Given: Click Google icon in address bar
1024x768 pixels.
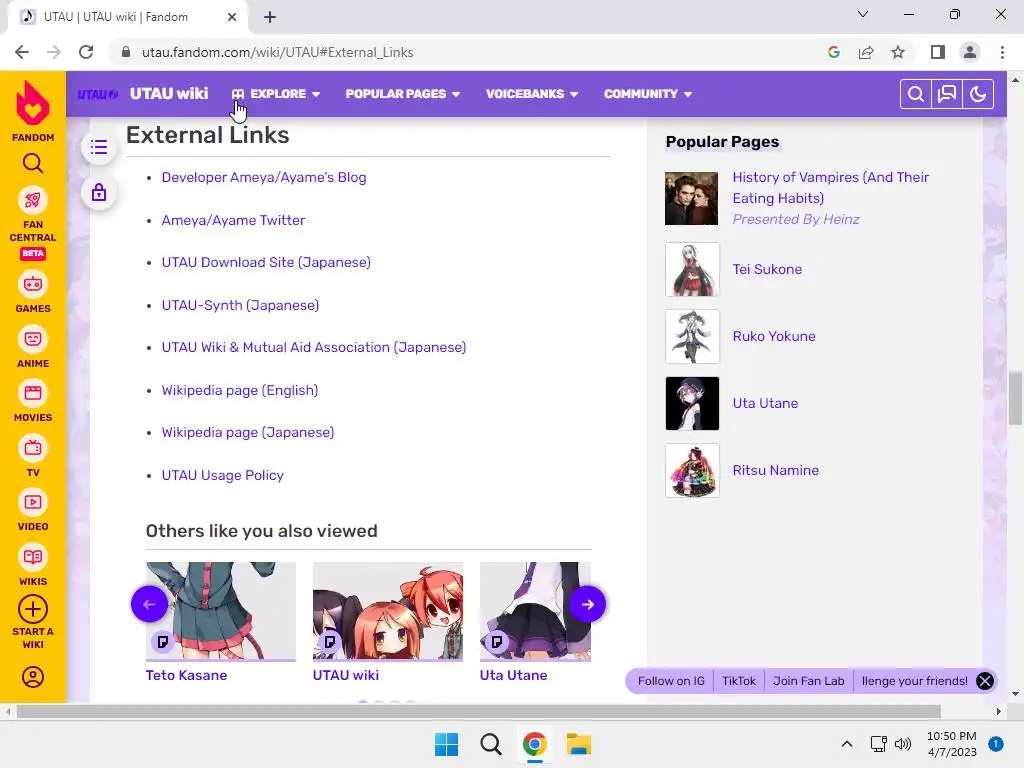Looking at the screenshot, I should (834, 52).
